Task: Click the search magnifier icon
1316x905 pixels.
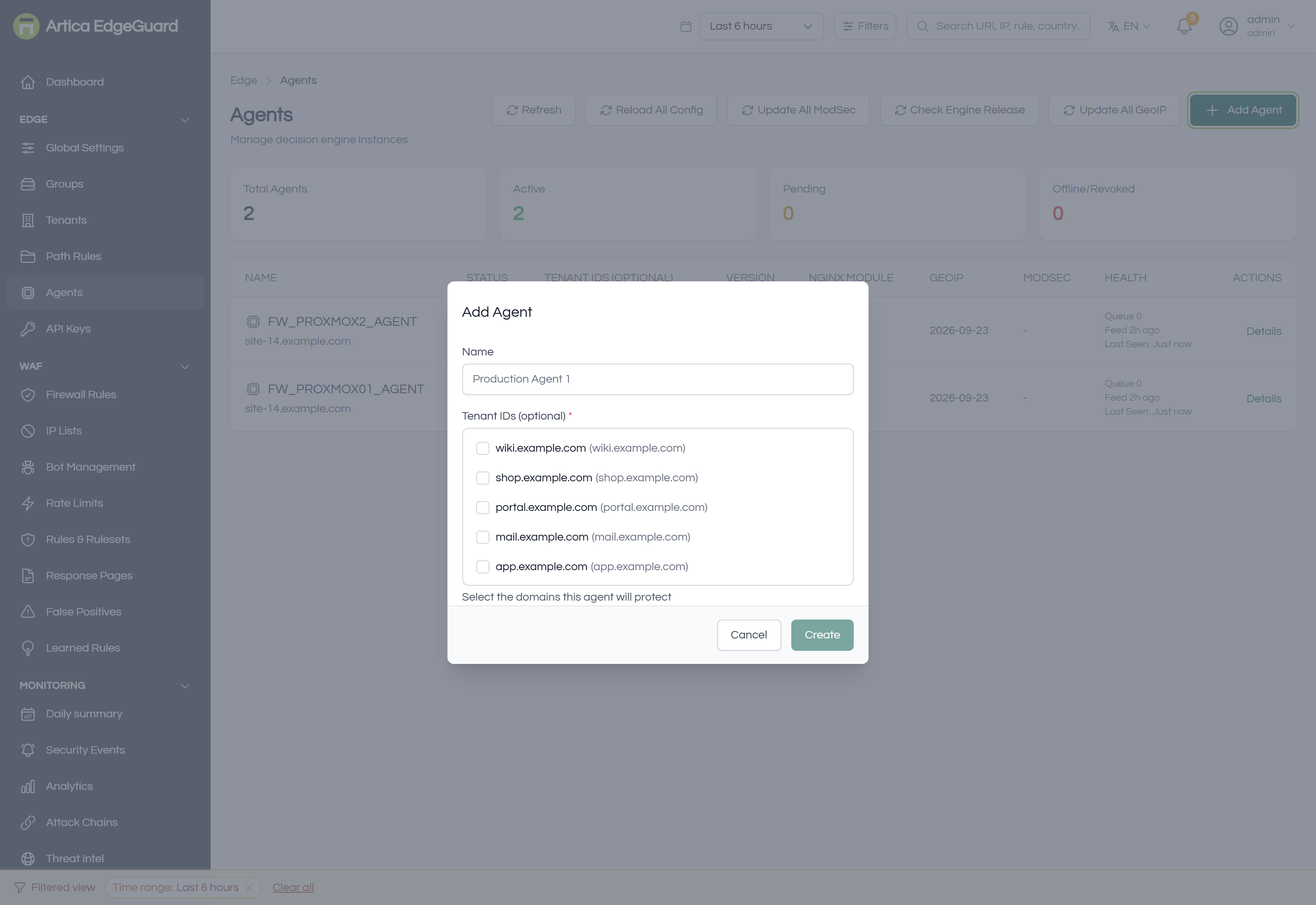Action: [922, 26]
